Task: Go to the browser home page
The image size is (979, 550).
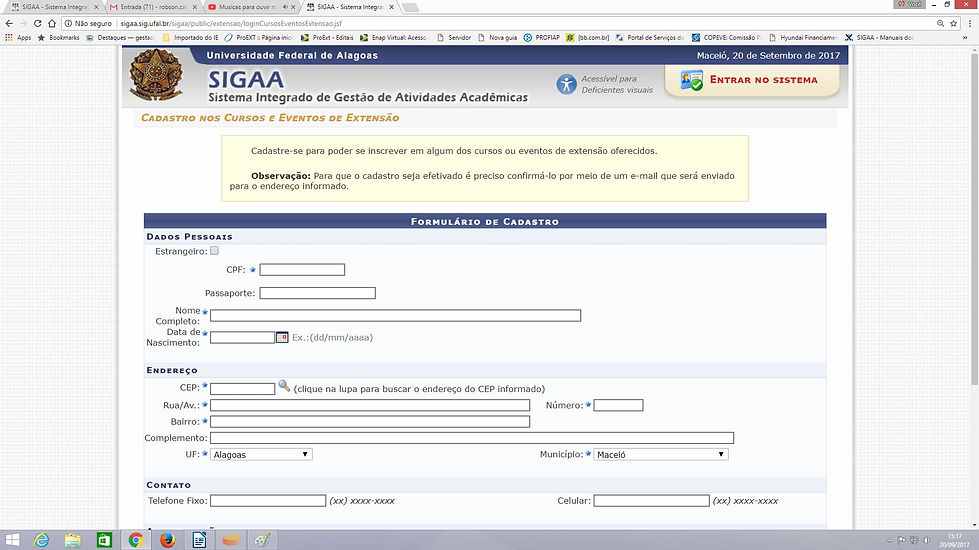Action: 52,23
